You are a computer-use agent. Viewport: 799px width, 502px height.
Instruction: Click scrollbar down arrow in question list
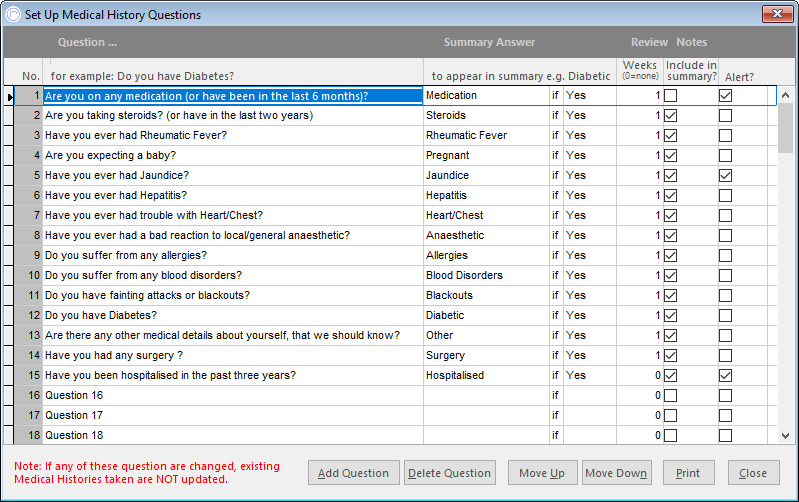tap(785, 436)
